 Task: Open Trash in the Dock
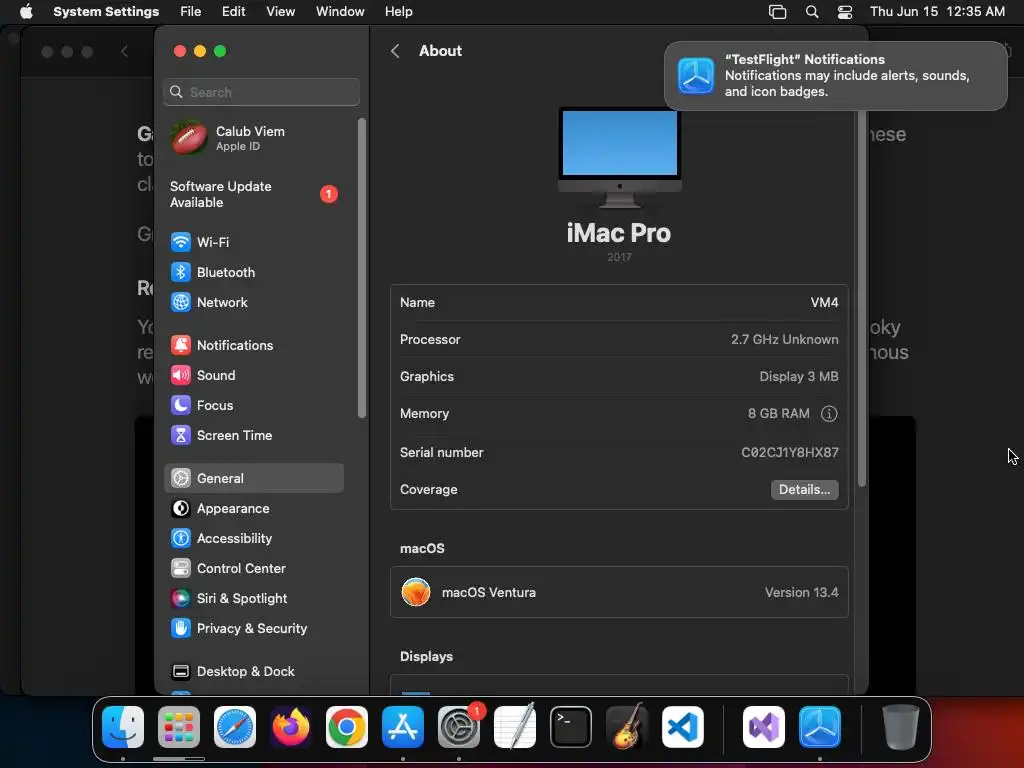901,727
